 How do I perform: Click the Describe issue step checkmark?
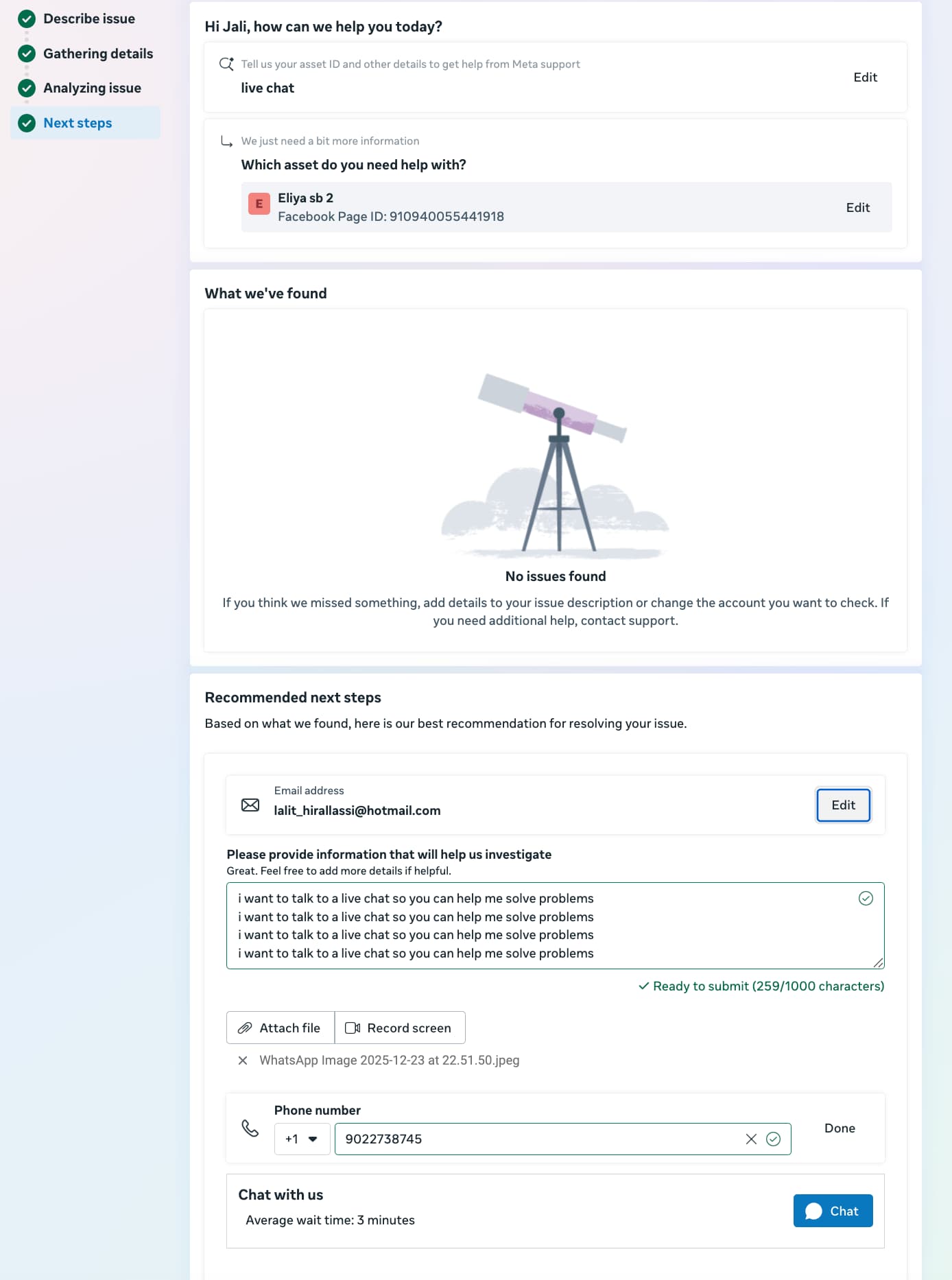pyautogui.click(x=27, y=19)
